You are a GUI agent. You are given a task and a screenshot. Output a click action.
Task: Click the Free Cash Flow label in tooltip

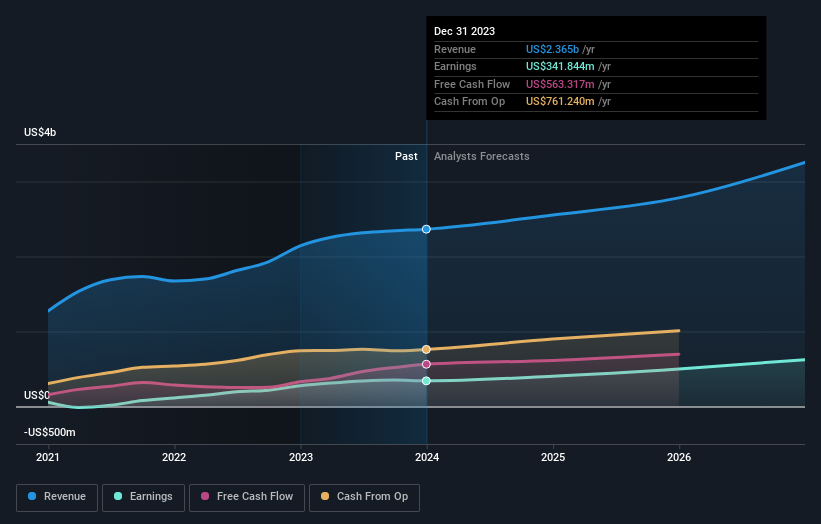[472, 84]
